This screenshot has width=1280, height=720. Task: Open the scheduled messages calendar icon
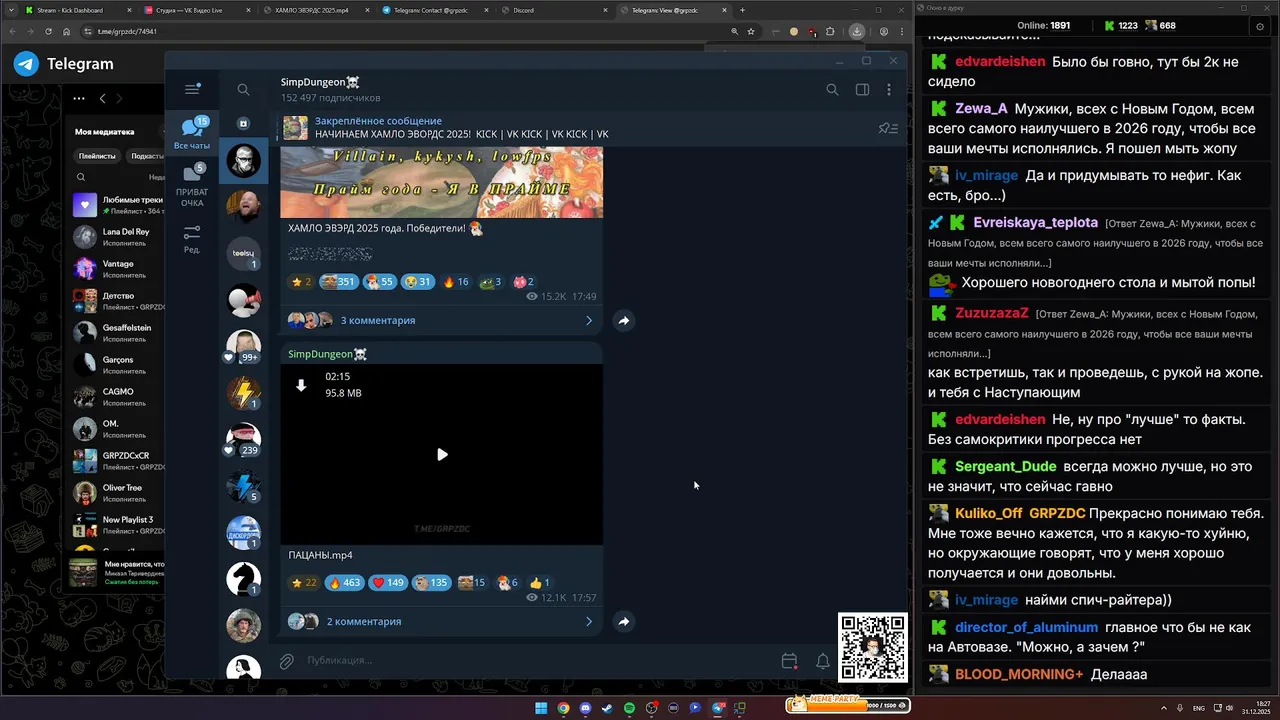(x=789, y=661)
